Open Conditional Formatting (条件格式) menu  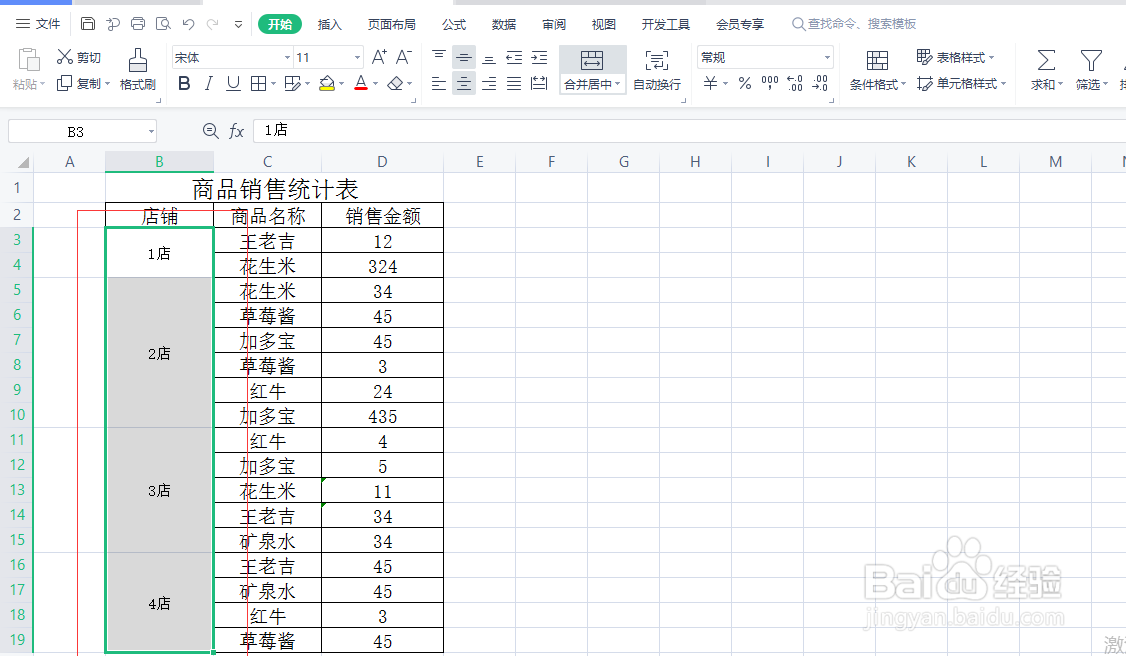click(878, 70)
